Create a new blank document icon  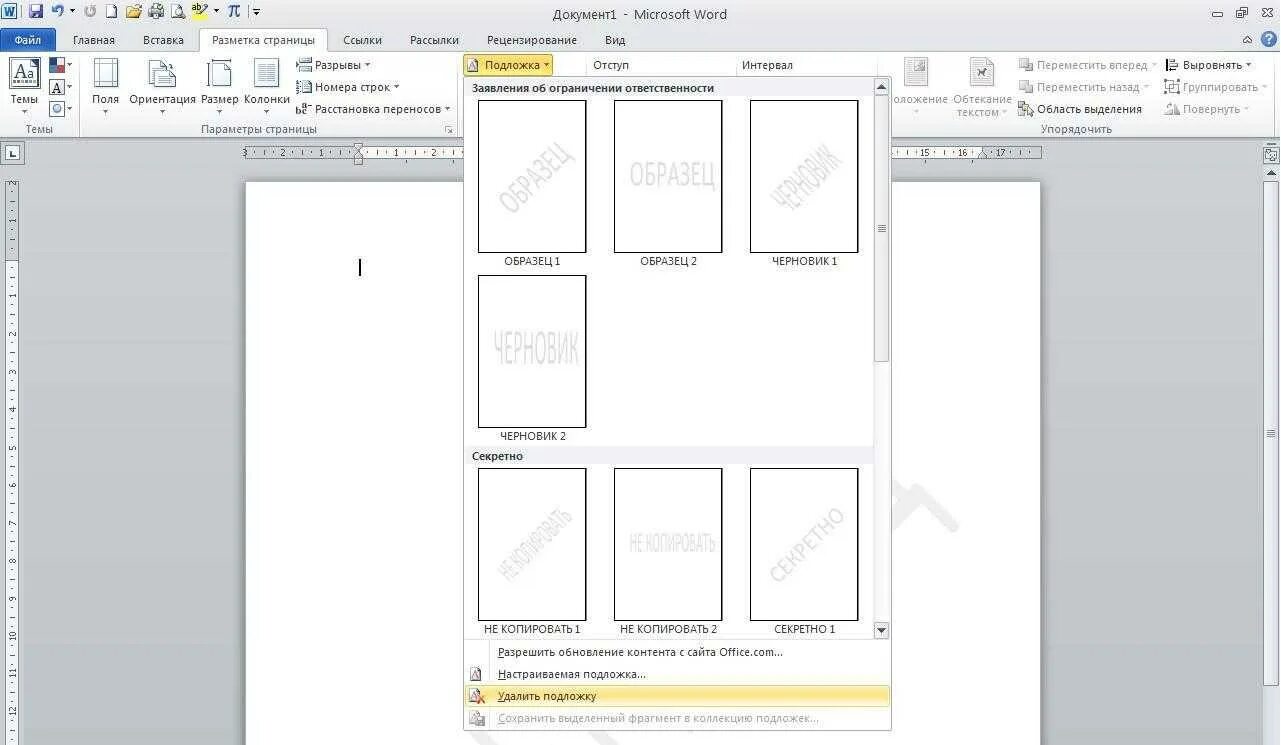pos(111,12)
